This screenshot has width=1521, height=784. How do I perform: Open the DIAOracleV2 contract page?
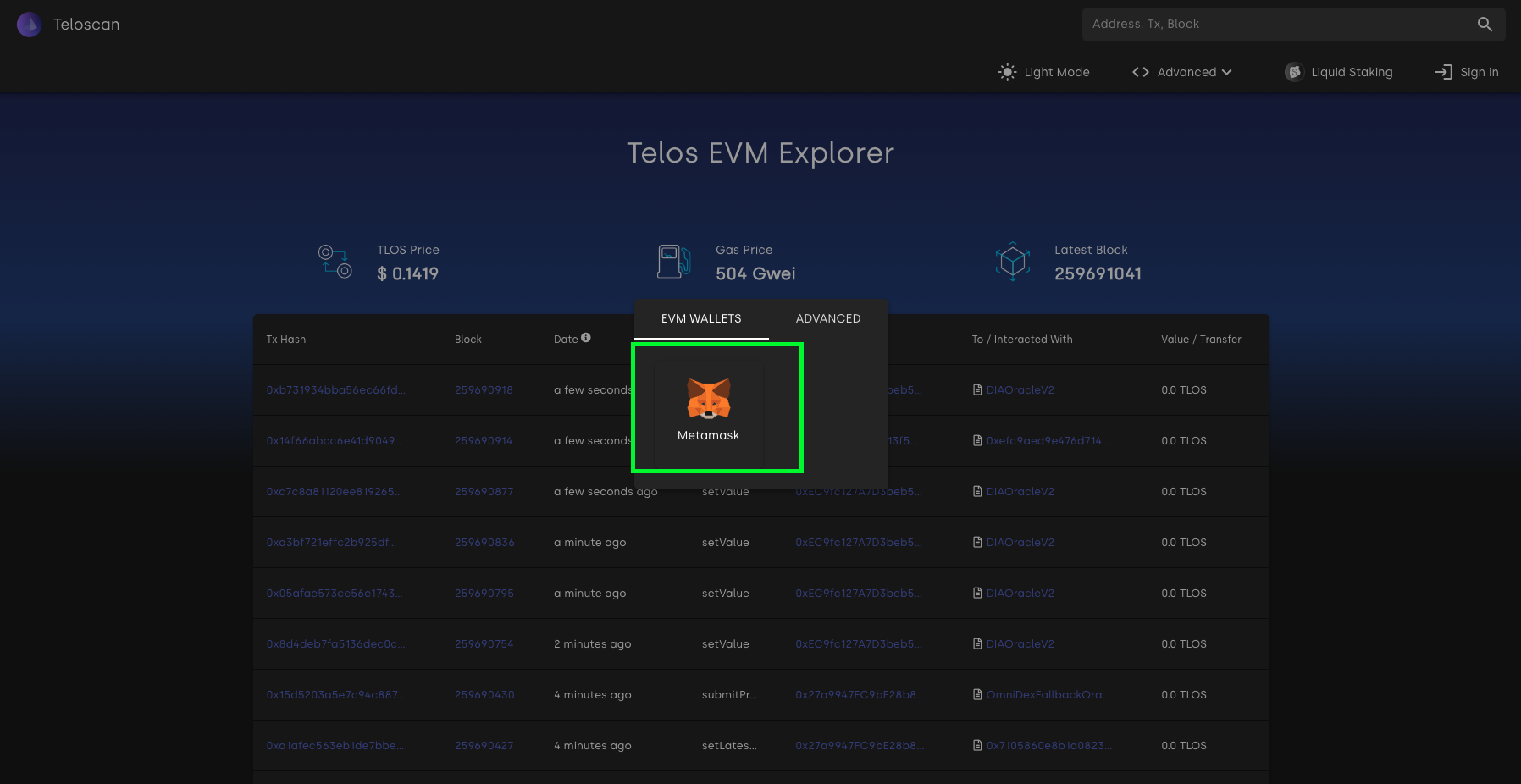pyautogui.click(x=1020, y=389)
